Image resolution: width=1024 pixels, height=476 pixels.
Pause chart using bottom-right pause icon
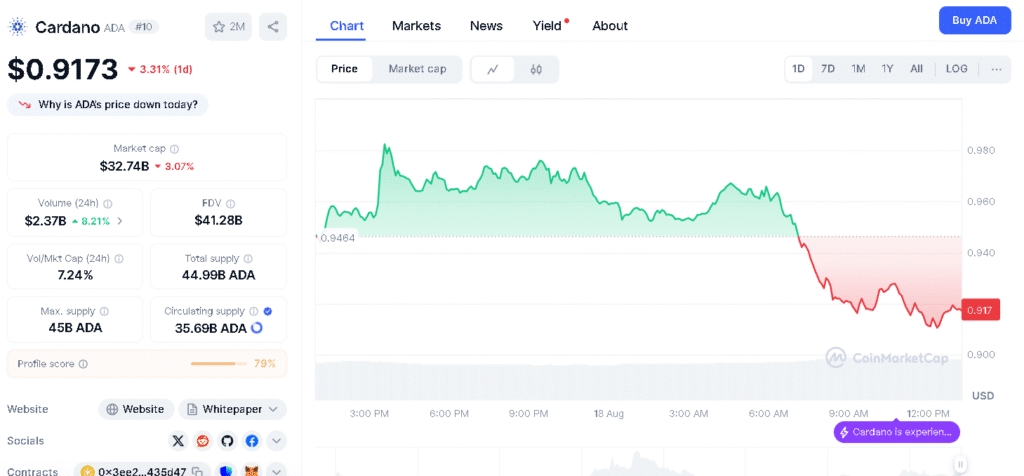pos(960,464)
